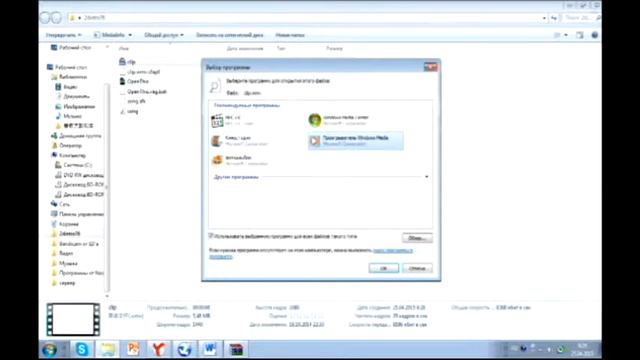Open the Explorer folder icon on taskbar
The width and height of the screenshot is (640, 360).
pyautogui.click(x=108, y=349)
